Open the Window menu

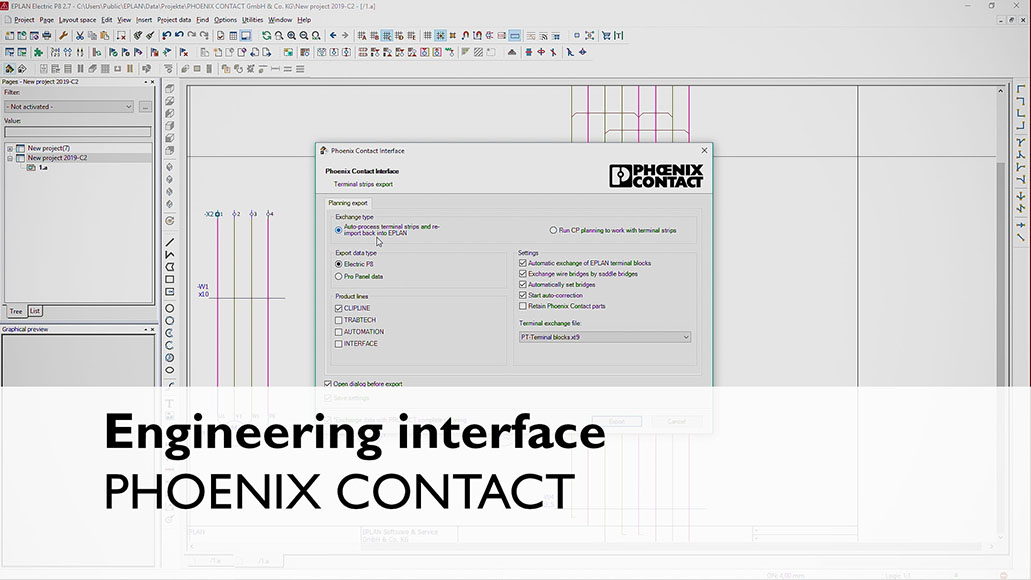280,20
